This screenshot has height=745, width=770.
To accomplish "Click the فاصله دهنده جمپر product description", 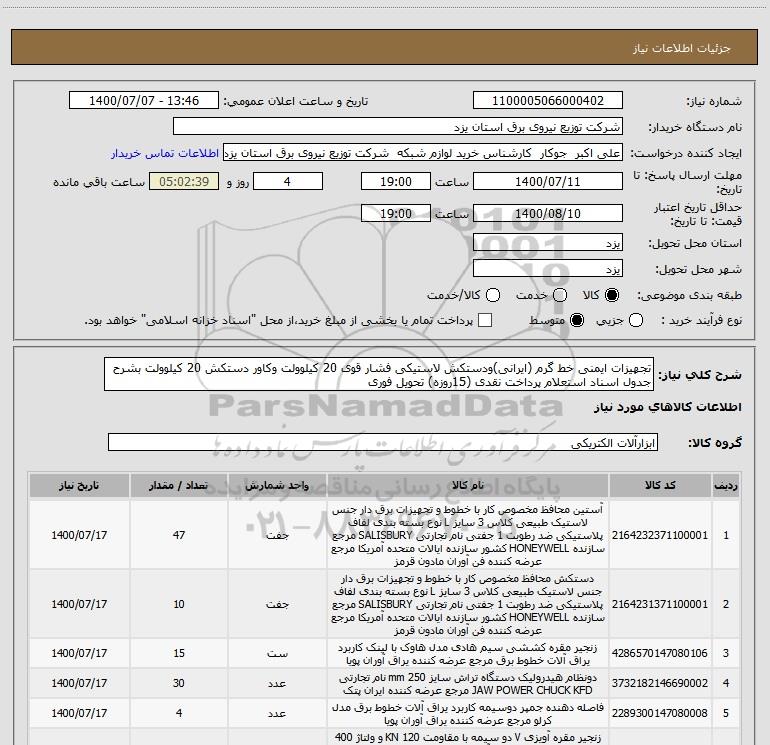I will (468, 714).
